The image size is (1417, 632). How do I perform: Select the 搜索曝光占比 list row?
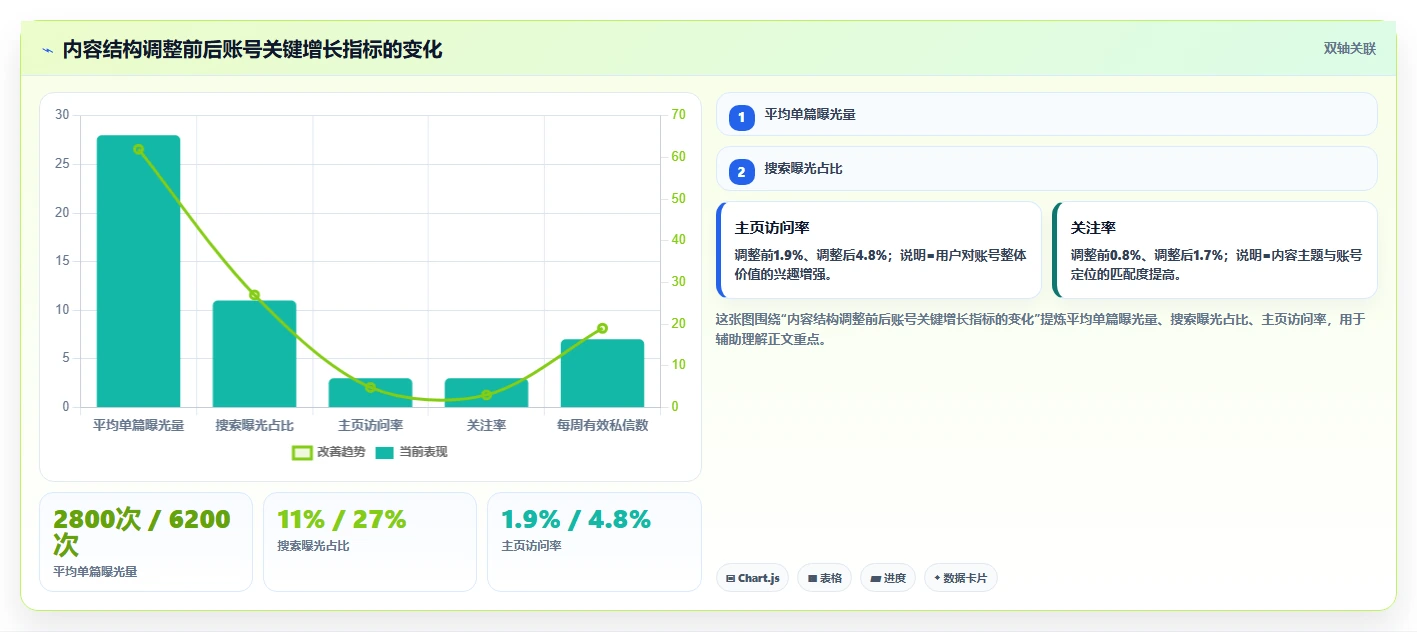pos(1046,168)
